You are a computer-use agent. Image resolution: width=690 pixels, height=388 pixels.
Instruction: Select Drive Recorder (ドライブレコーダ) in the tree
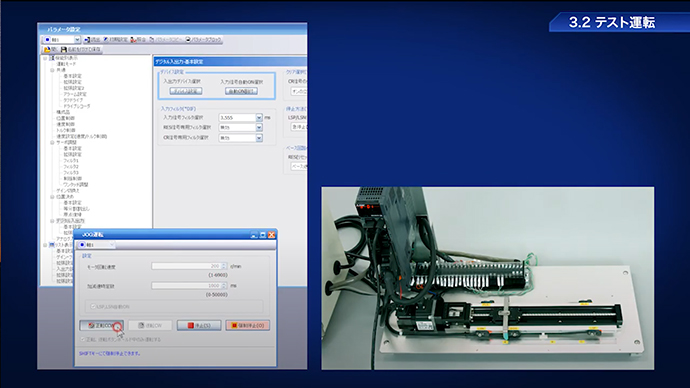(x=77, y=106)
